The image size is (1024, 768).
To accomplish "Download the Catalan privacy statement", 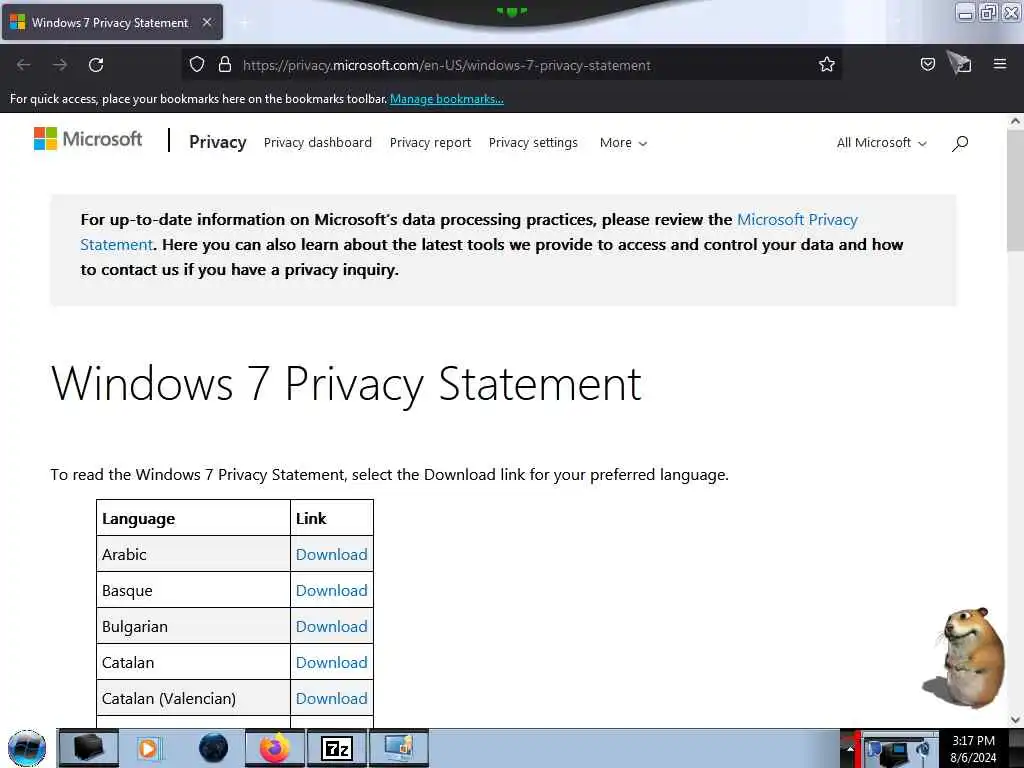I will 331,662.
